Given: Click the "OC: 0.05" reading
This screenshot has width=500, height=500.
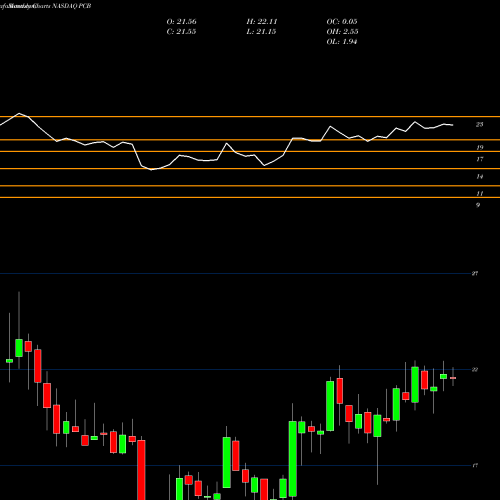Looking at the screenshot, I should click(342, 22).
